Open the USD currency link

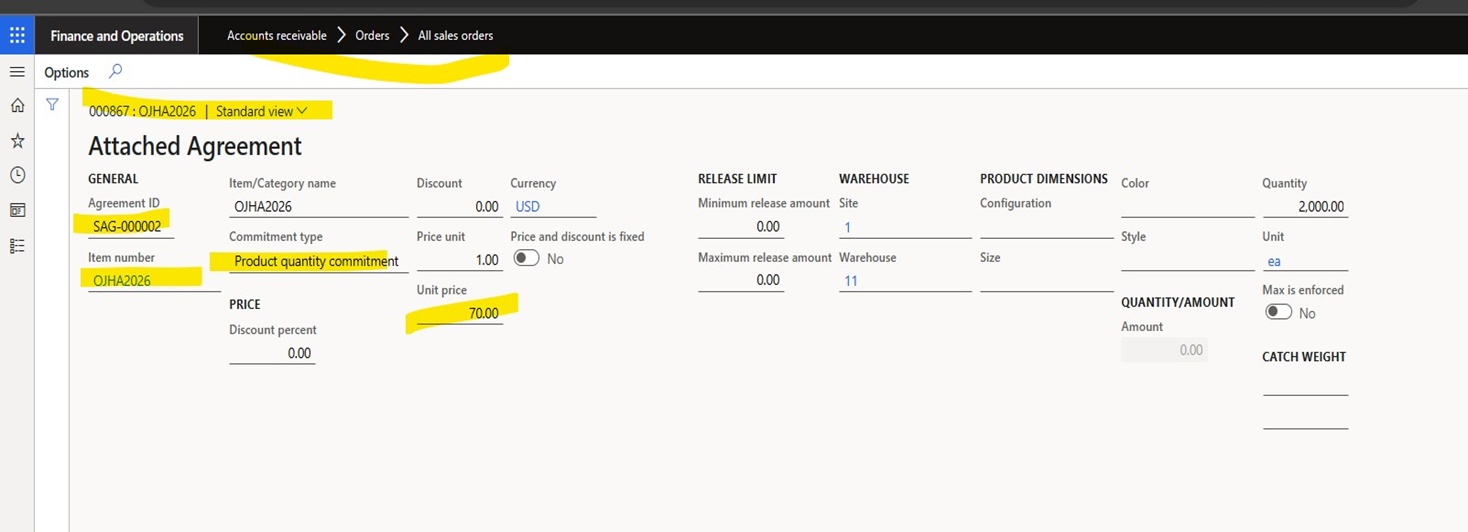click(527, 207)
